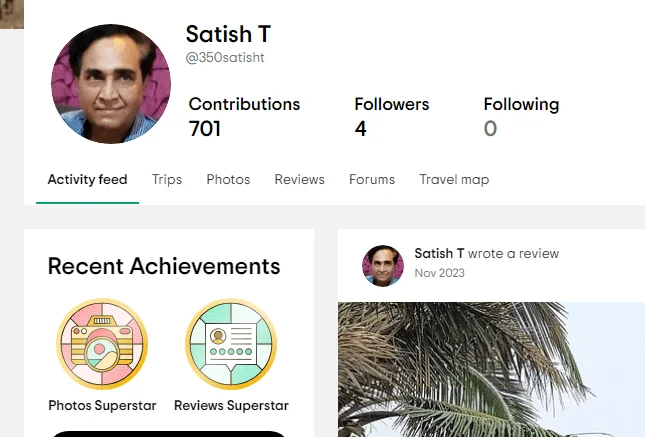Switch to the Activity feed tab
645x437 pixels.
click(x=87, y=180)
